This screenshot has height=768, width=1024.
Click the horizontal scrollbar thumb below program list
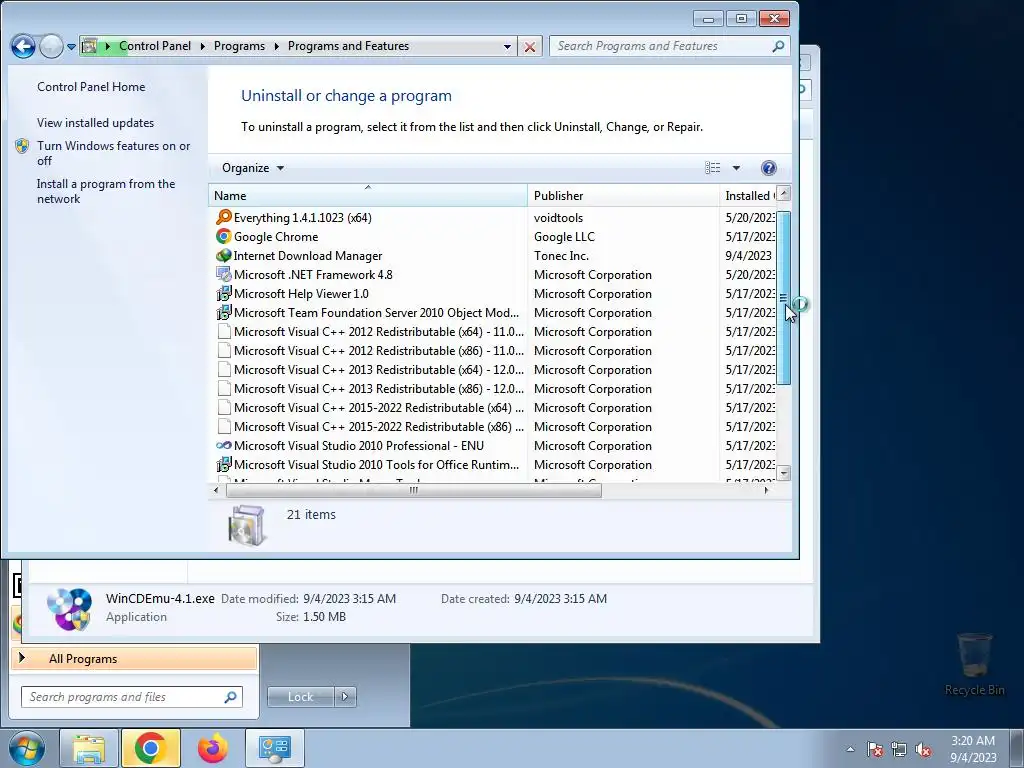click(413, 490)
